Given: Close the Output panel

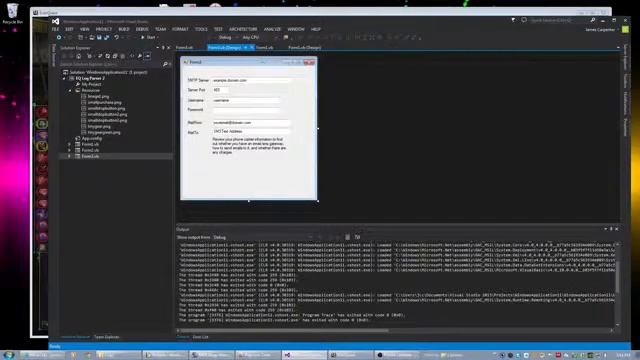Looking at the screenshot, I should [x=616, y=229].
